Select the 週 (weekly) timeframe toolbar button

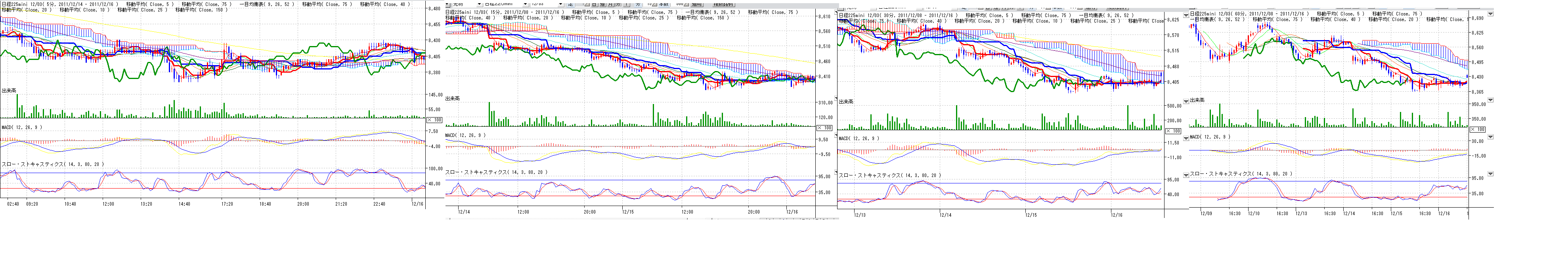(602, 4)
